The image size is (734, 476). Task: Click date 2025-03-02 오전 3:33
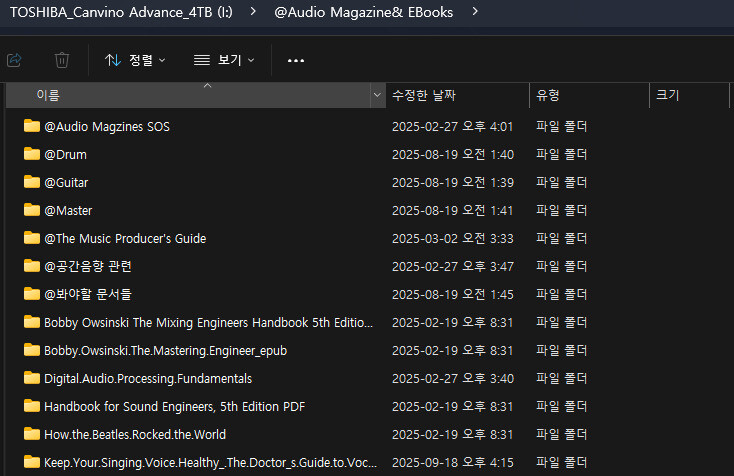(x=453, y=239)
